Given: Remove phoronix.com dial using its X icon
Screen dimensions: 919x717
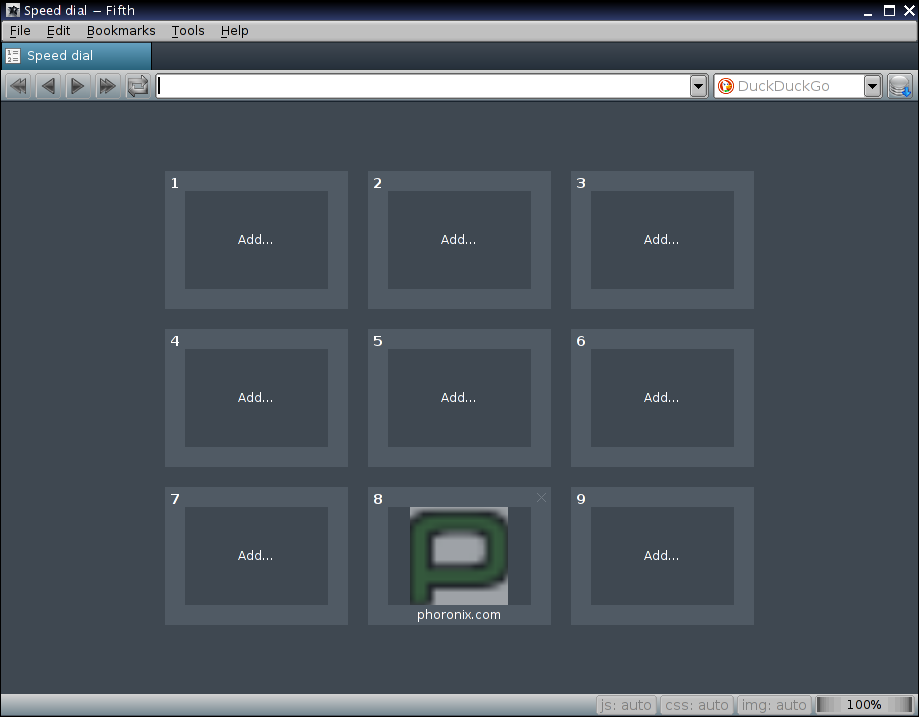Looking at the screenshot, I should [541, 497].
